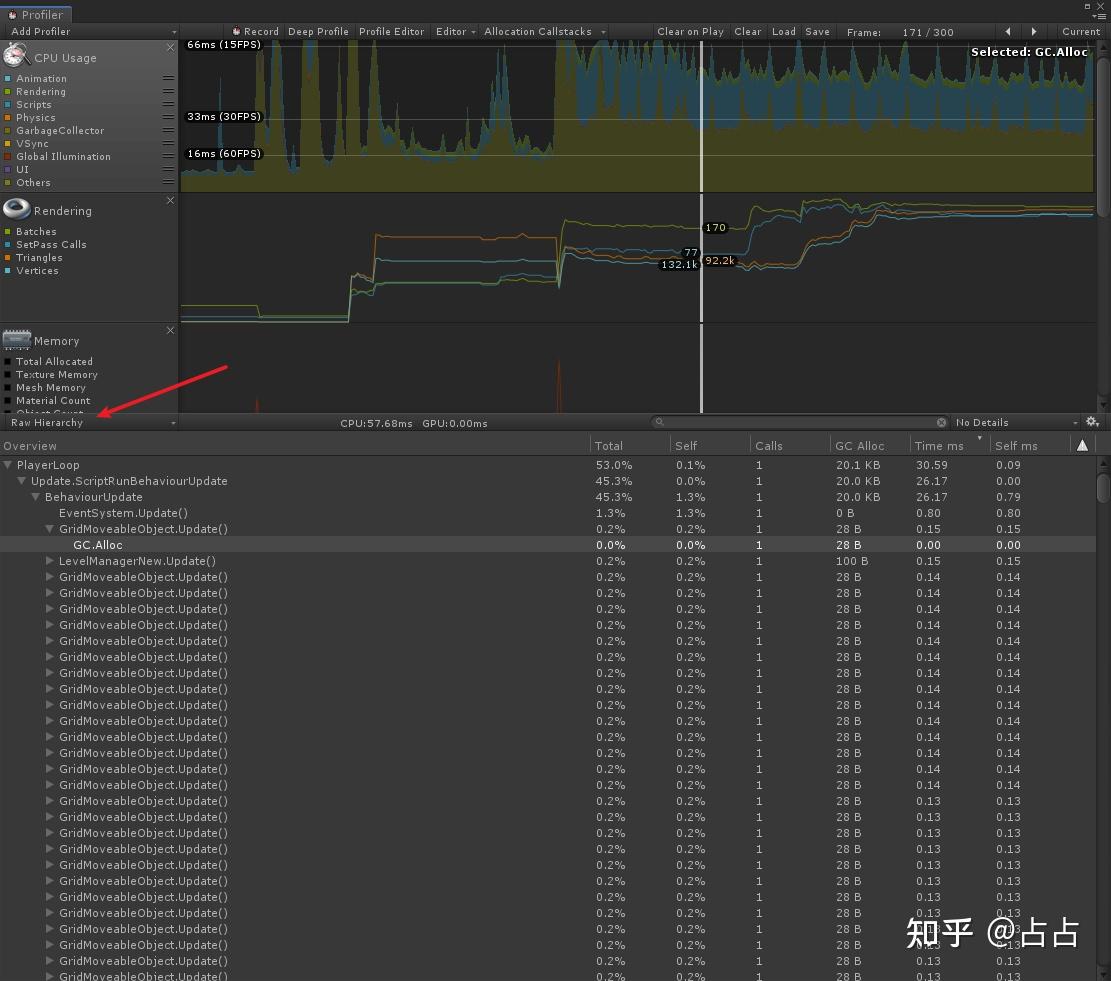The height and width of the screenshot is (981, 1111).
Task: Click the CPU Usage stopwatch icon
Action: [x=17, y=56]
